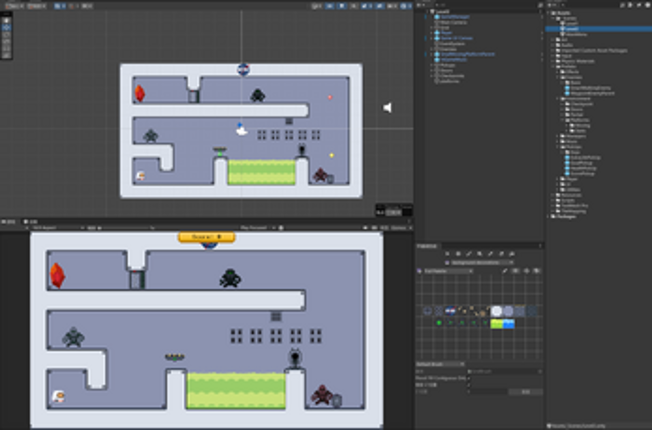This screenshot has width=652, height=430.
Task: Open the tile palette selection dropdown
Action: point(448,271)
